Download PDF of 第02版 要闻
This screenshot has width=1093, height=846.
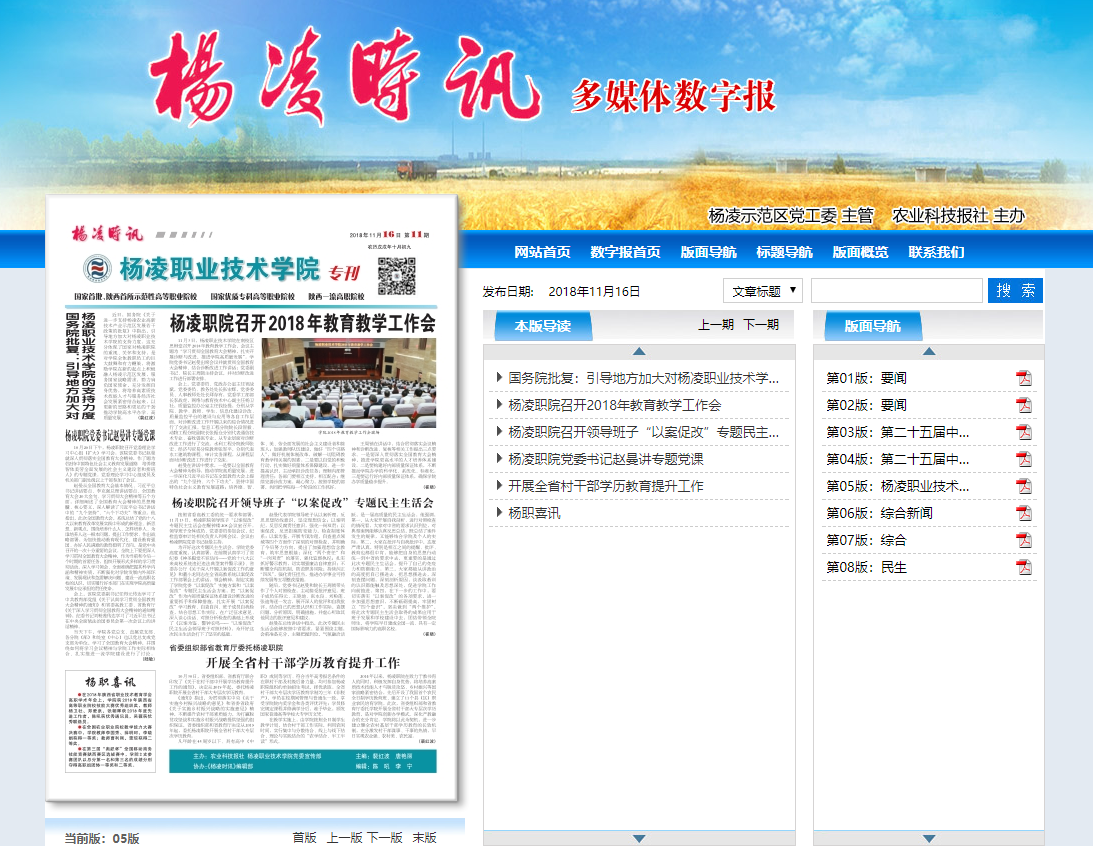pos(1023,405)
